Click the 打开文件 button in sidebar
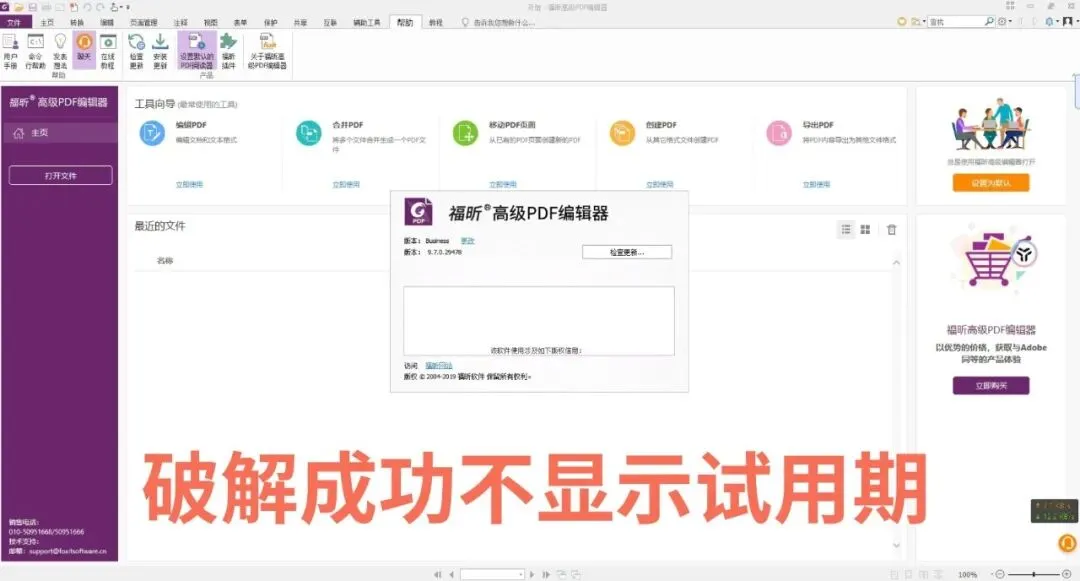1080x581 pixels. pyautogui.click(x=61, y=176)
